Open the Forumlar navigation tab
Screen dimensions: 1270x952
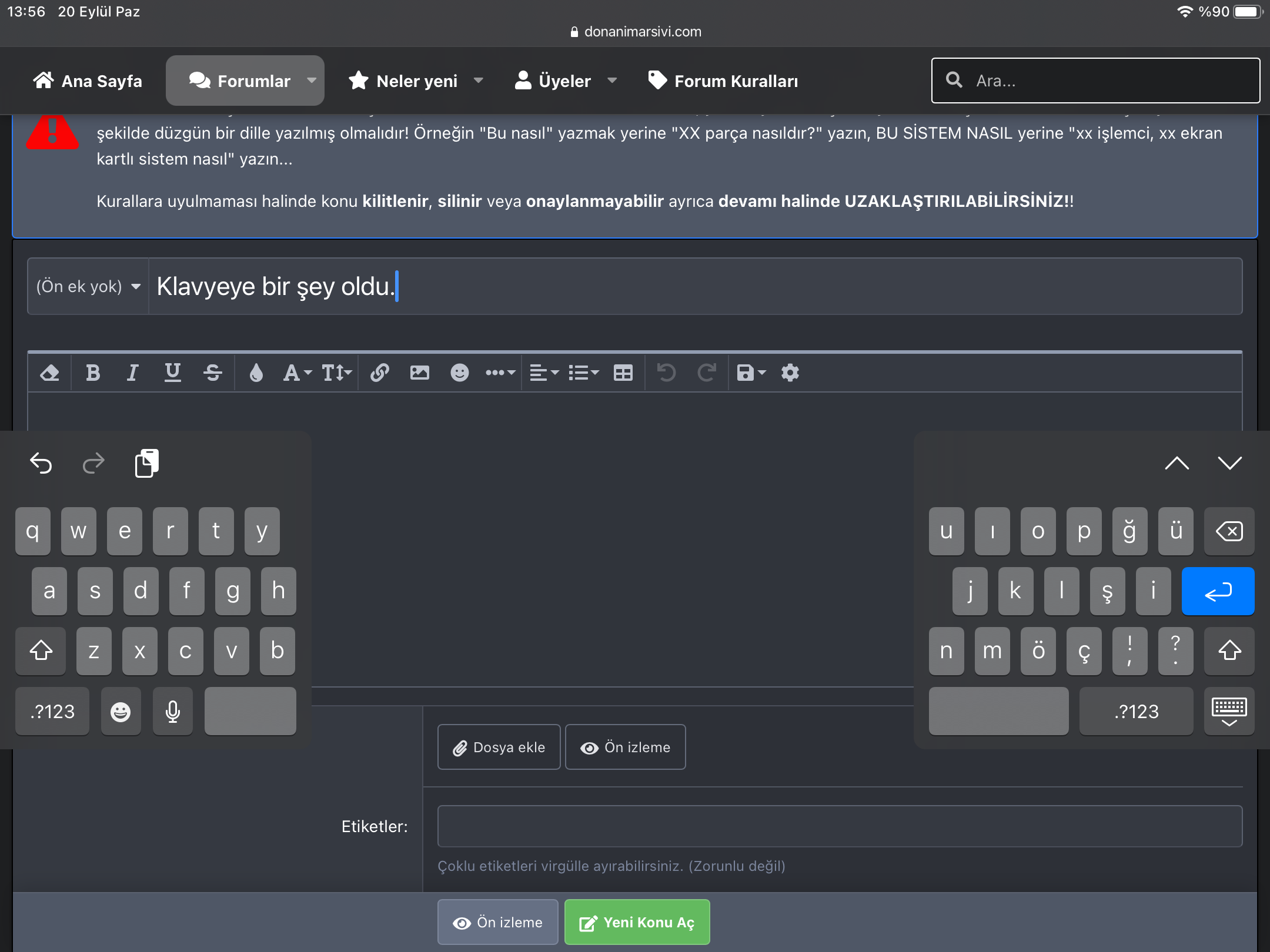[x=245, y=81]
